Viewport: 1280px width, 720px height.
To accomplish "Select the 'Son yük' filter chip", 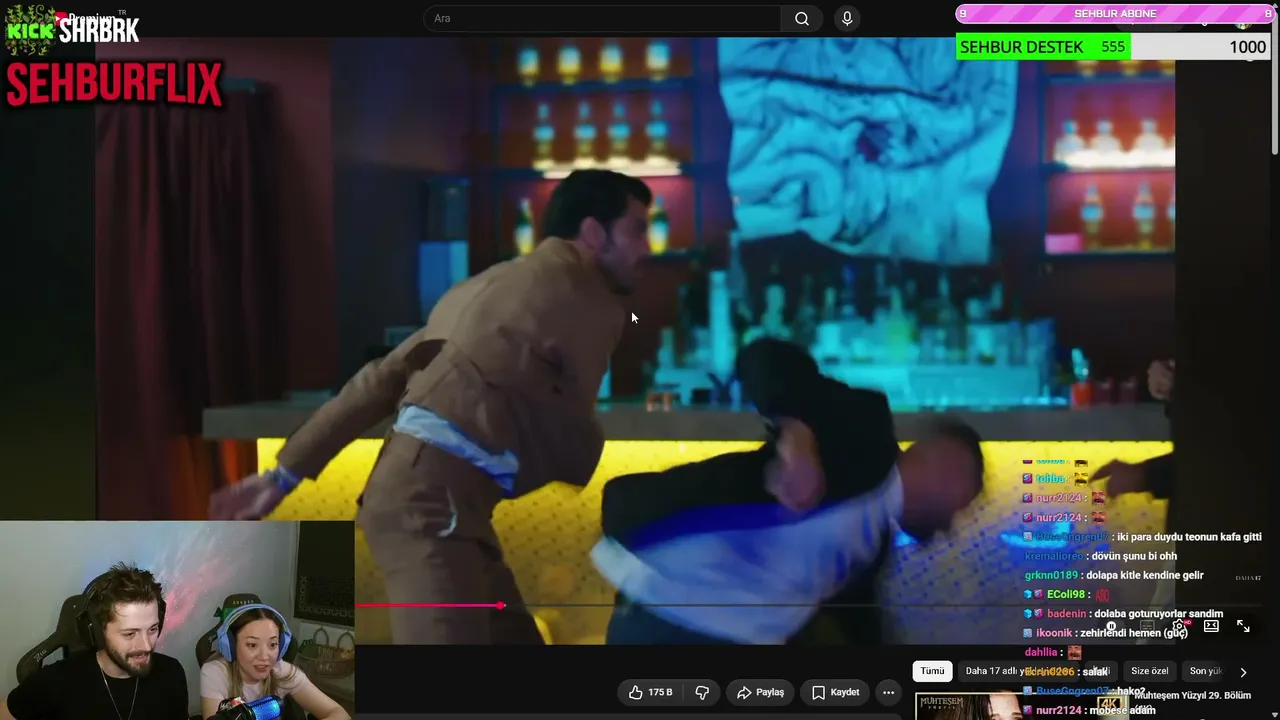I will click(x=1205, y=671).
